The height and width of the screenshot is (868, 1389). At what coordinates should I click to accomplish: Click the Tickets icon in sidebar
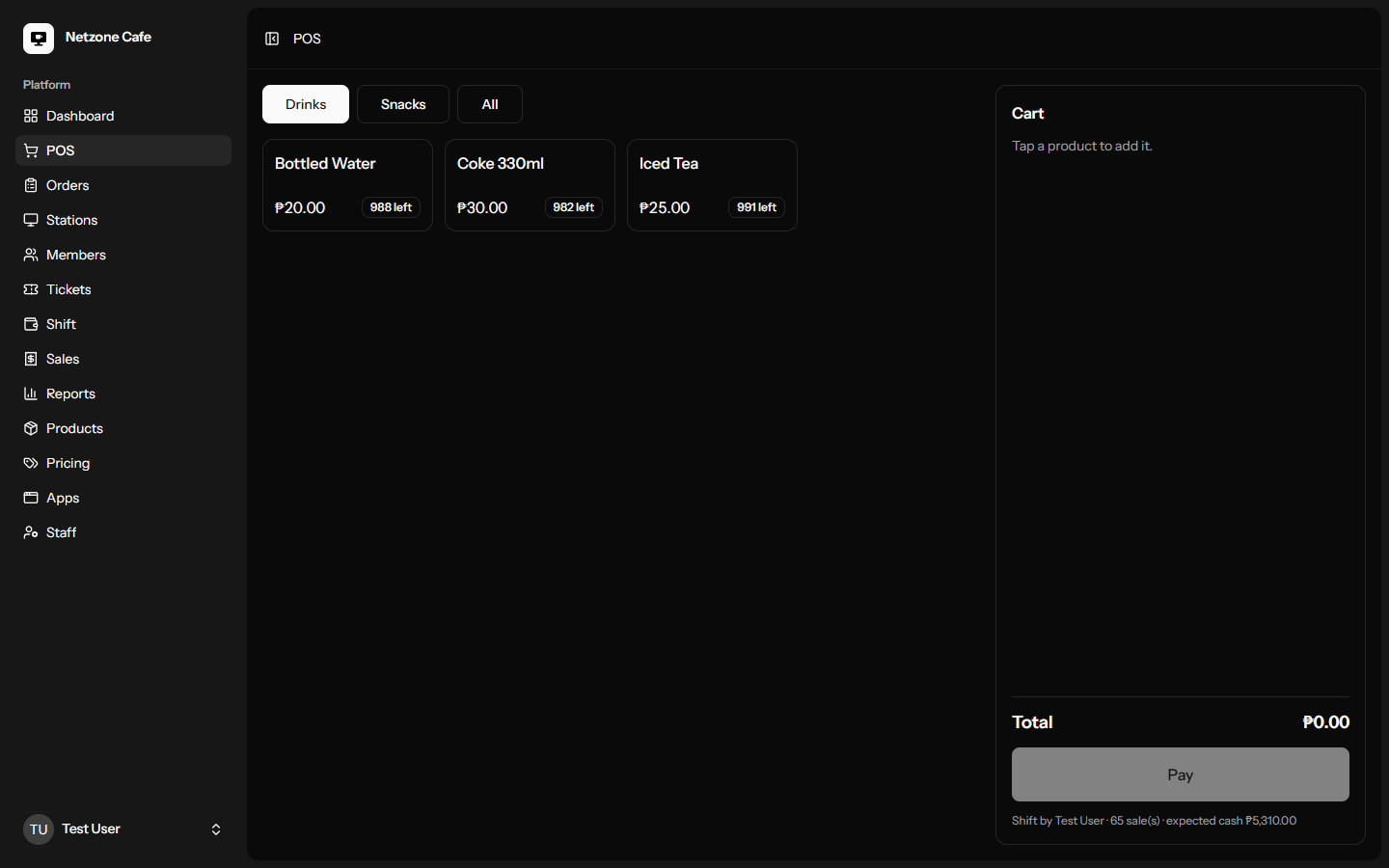(x=31, y=289)
